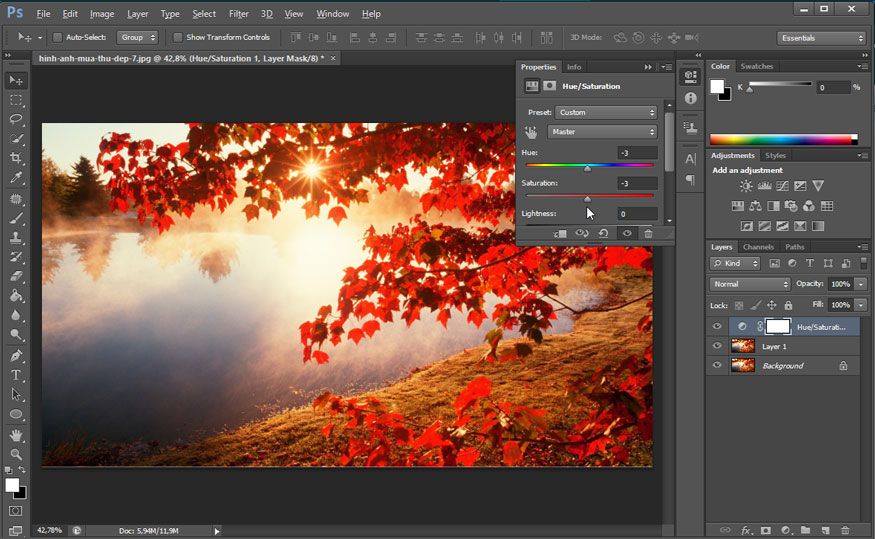This screenshot has height=539, width=875.
Task: Select the Zoom tool
Action: point(16,454)
